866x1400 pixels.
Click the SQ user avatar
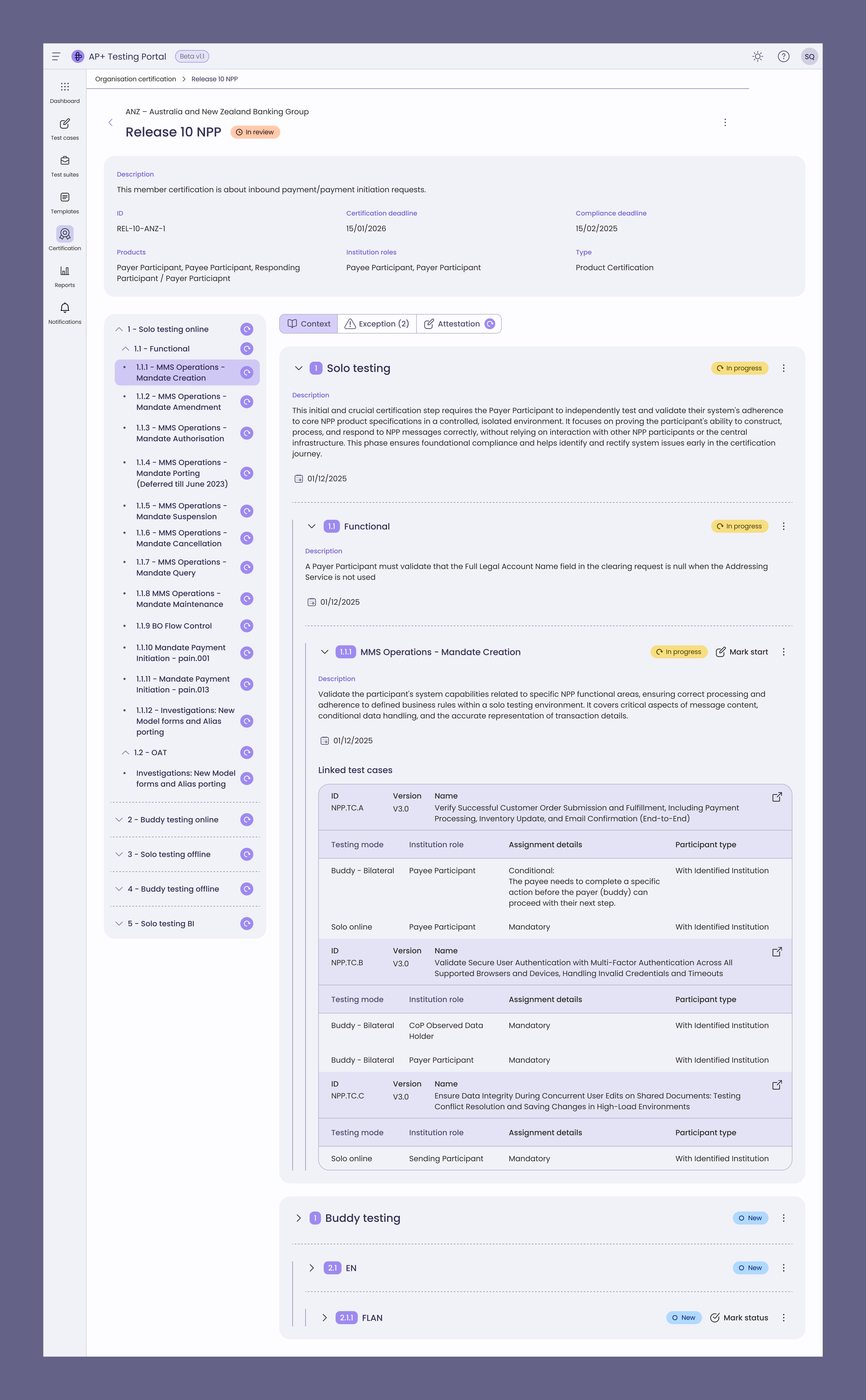coord(809,56)
